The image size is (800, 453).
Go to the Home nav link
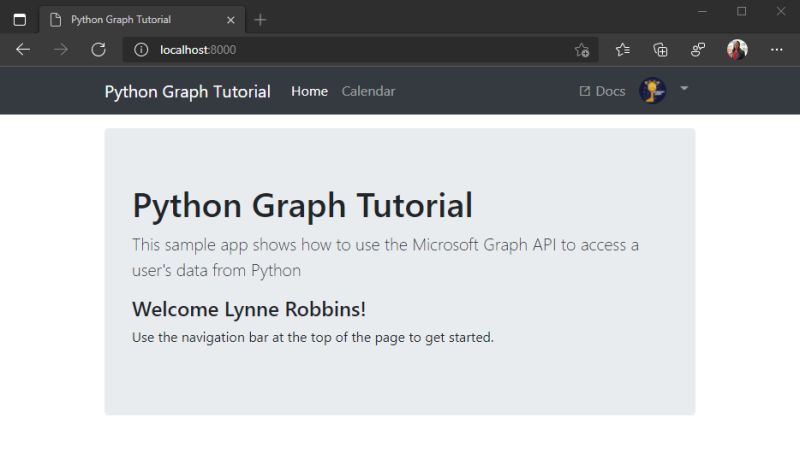309,91
